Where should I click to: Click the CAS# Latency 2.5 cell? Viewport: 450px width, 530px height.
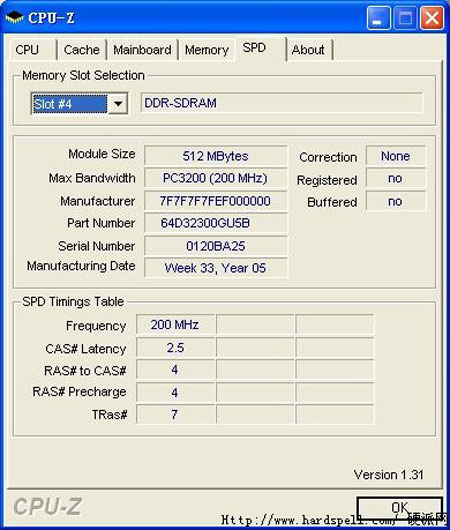[175, 347]
